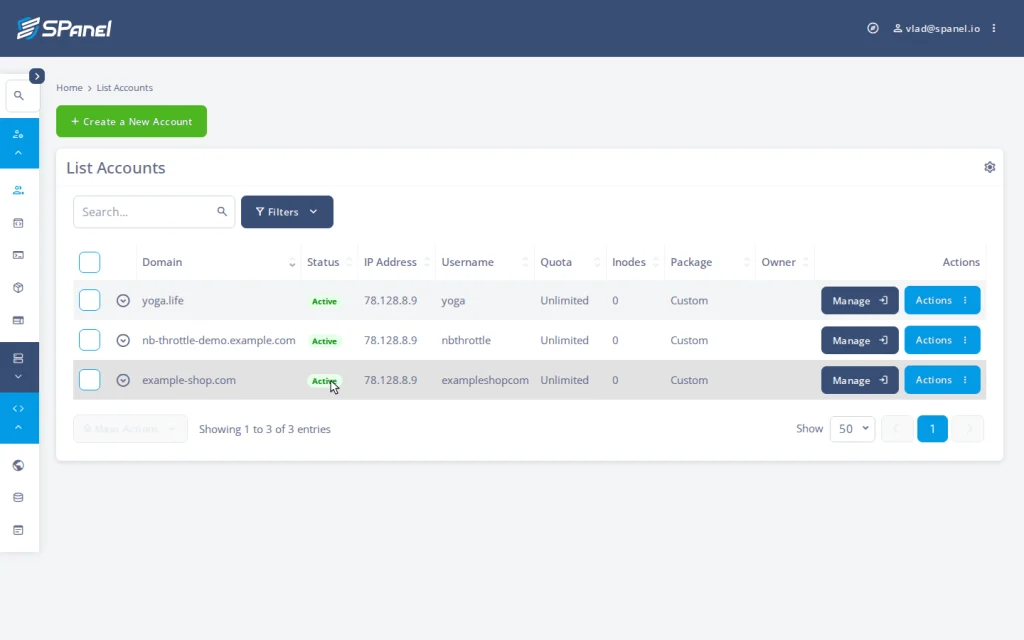Viewport: 1024px width, 640px height.
Task: Click Active status badge of yoga.life
Action: [324, 301]
